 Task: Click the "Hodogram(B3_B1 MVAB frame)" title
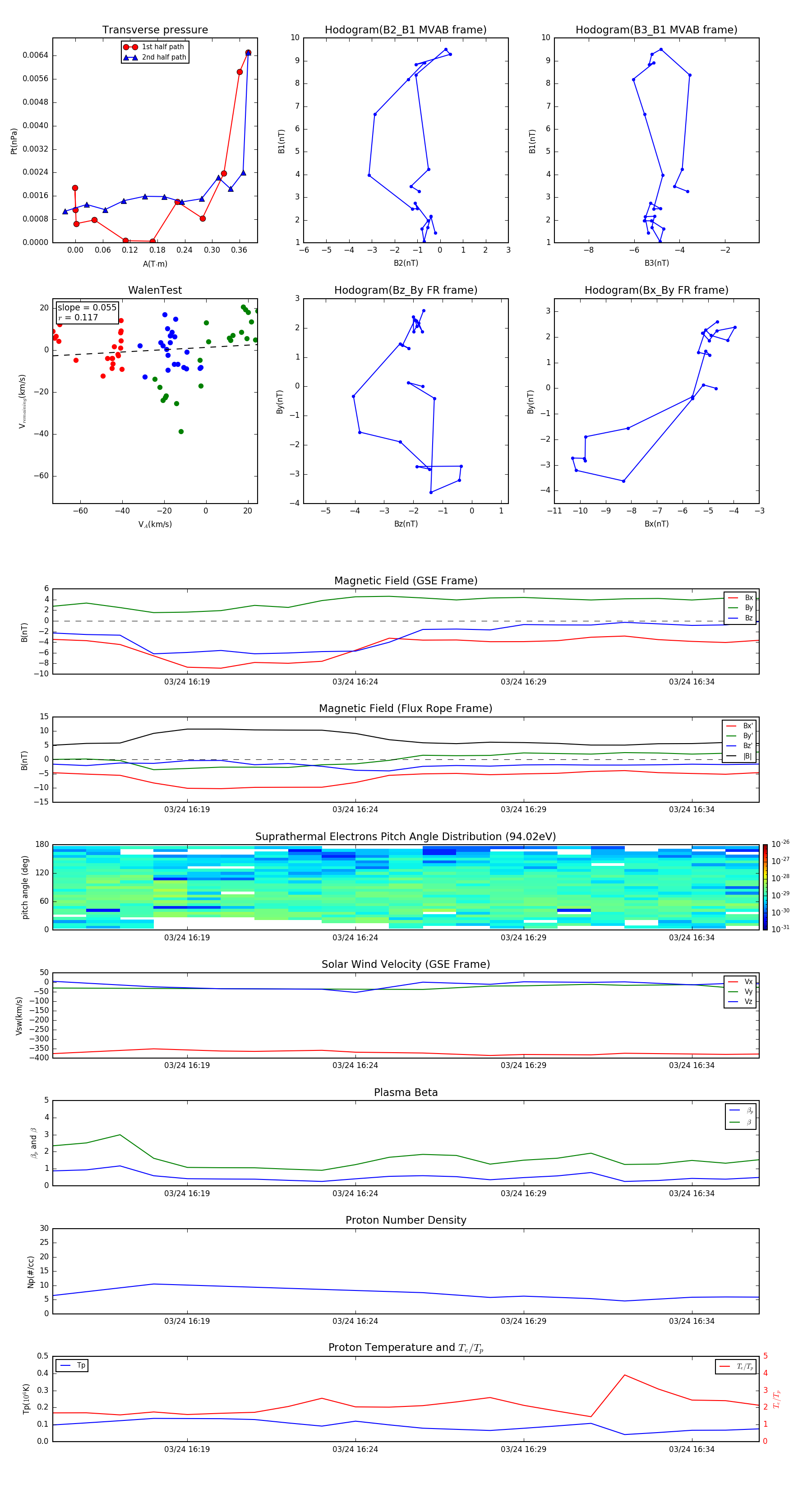[x=656, y=30]
